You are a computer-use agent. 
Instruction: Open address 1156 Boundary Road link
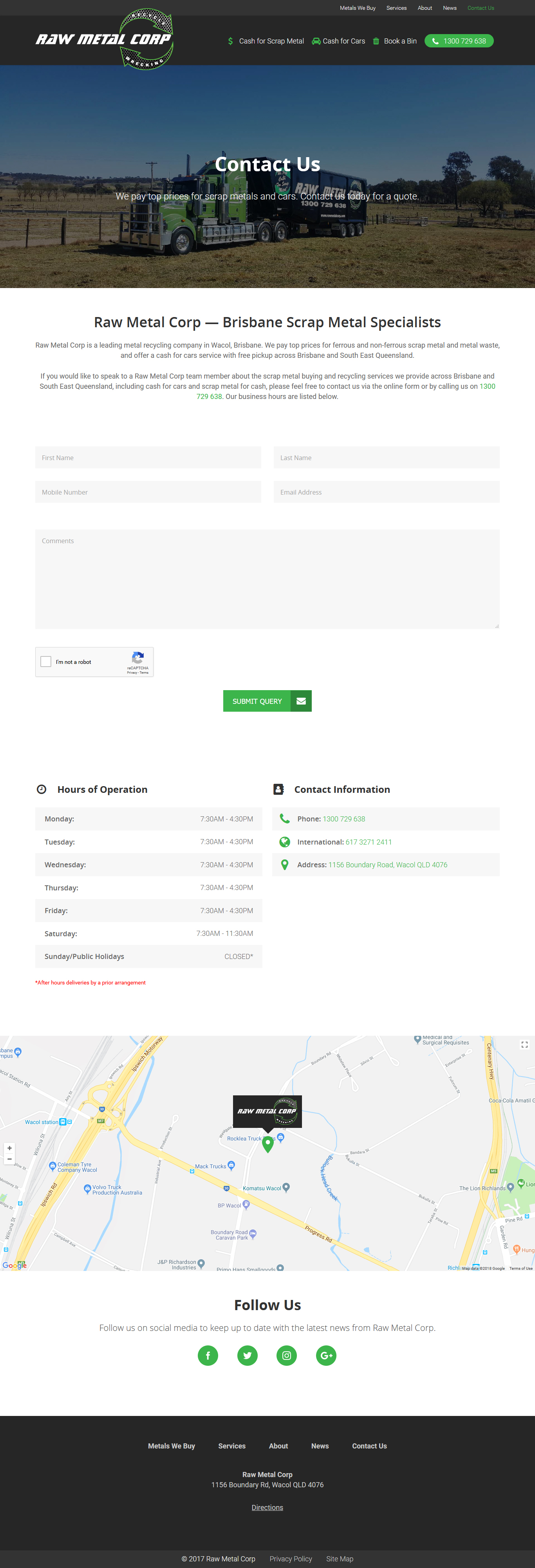[x=388, y=865]
